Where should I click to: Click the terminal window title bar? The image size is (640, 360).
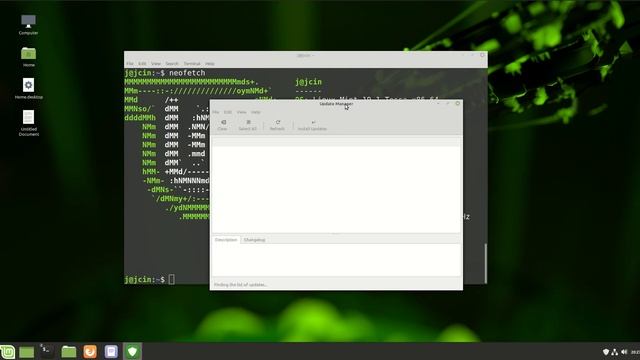click(305, 55)
